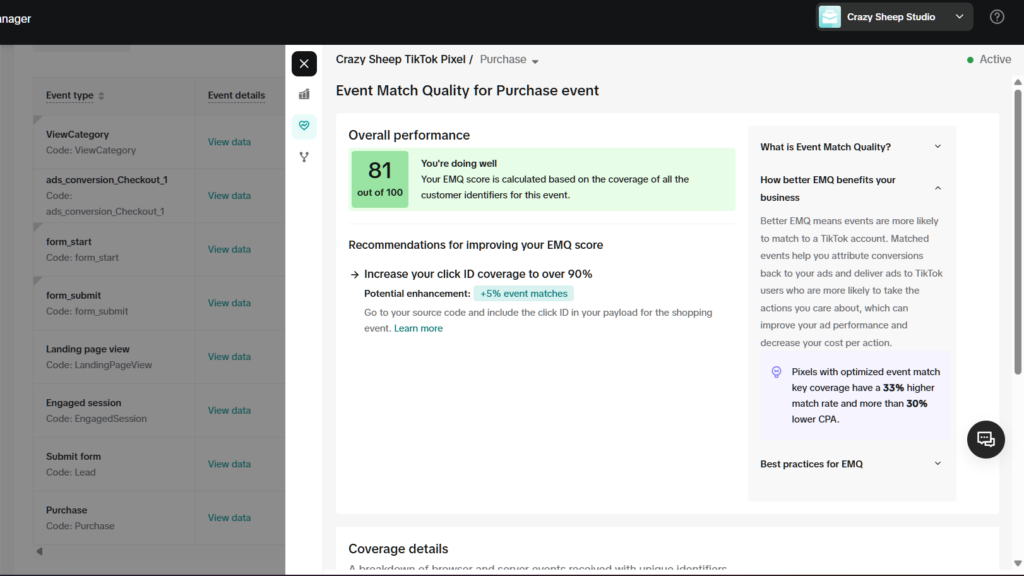This screenshot has height=576, width=1024.
Task: Click the Crazy Sheep Studio account avatar
Action: tap(830, 17)
